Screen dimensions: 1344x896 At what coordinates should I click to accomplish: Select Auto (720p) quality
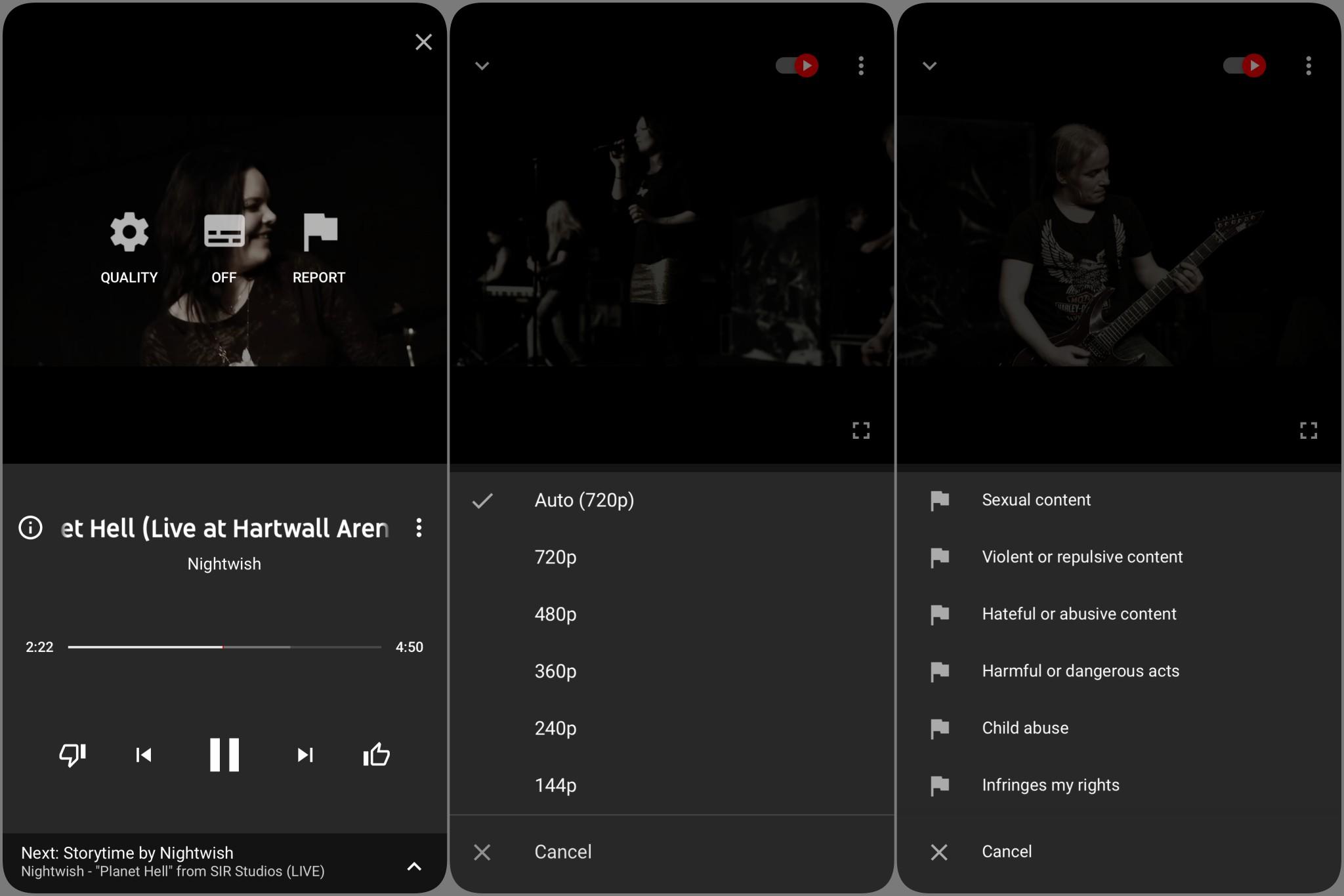[x=672, y=500]
